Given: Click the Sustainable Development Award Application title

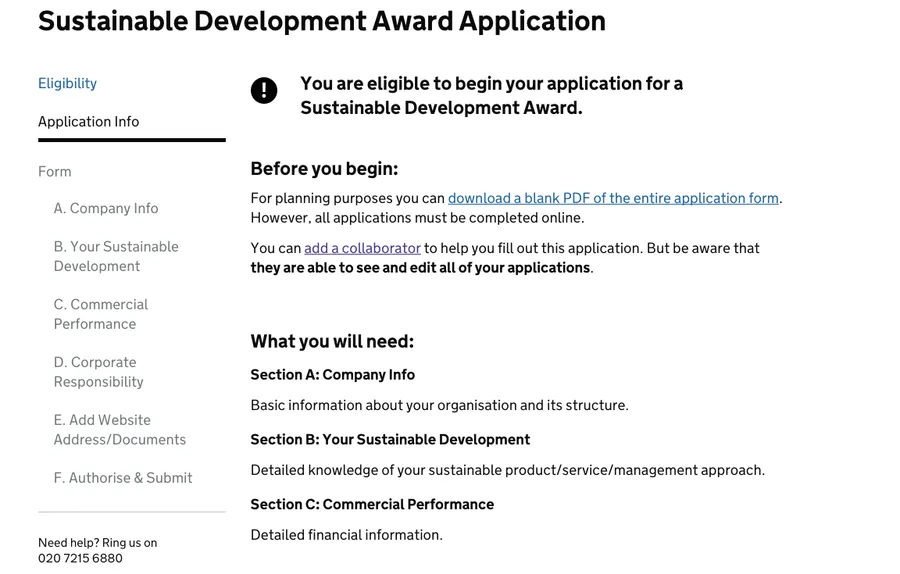Looking at the screenshot, I should [321, 21].
